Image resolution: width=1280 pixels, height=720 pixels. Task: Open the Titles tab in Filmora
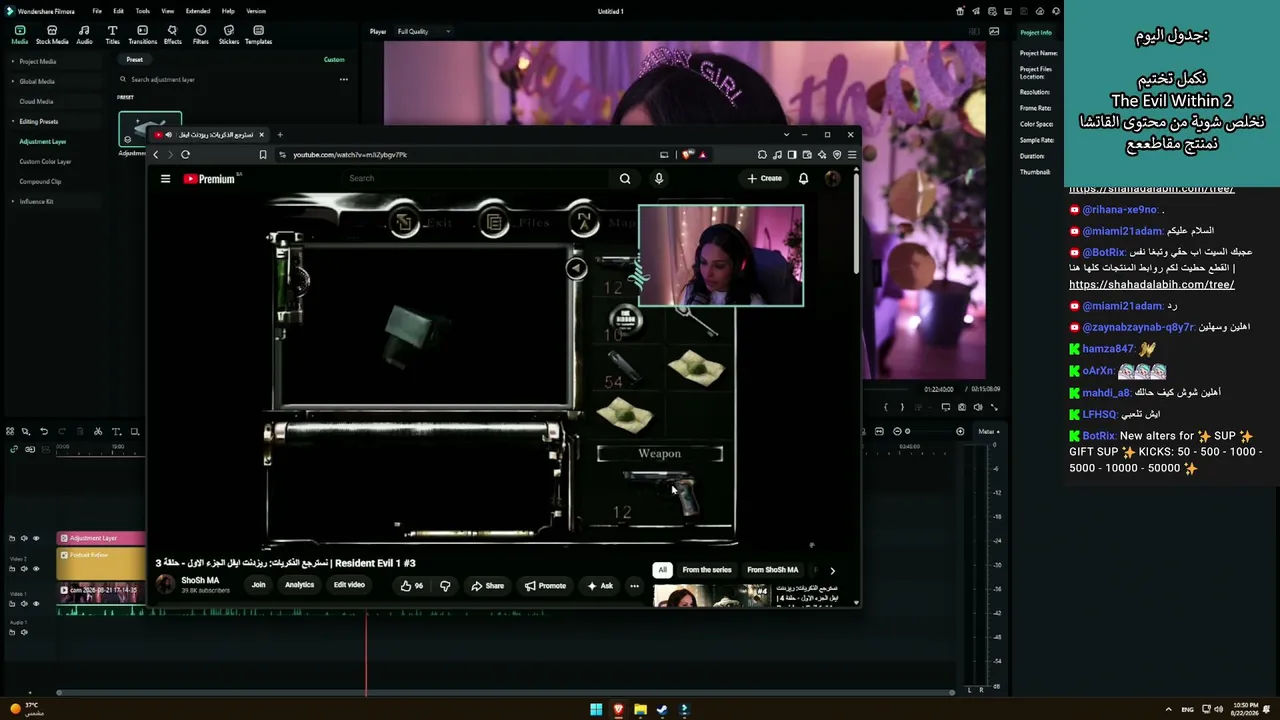tap(112, 35)
